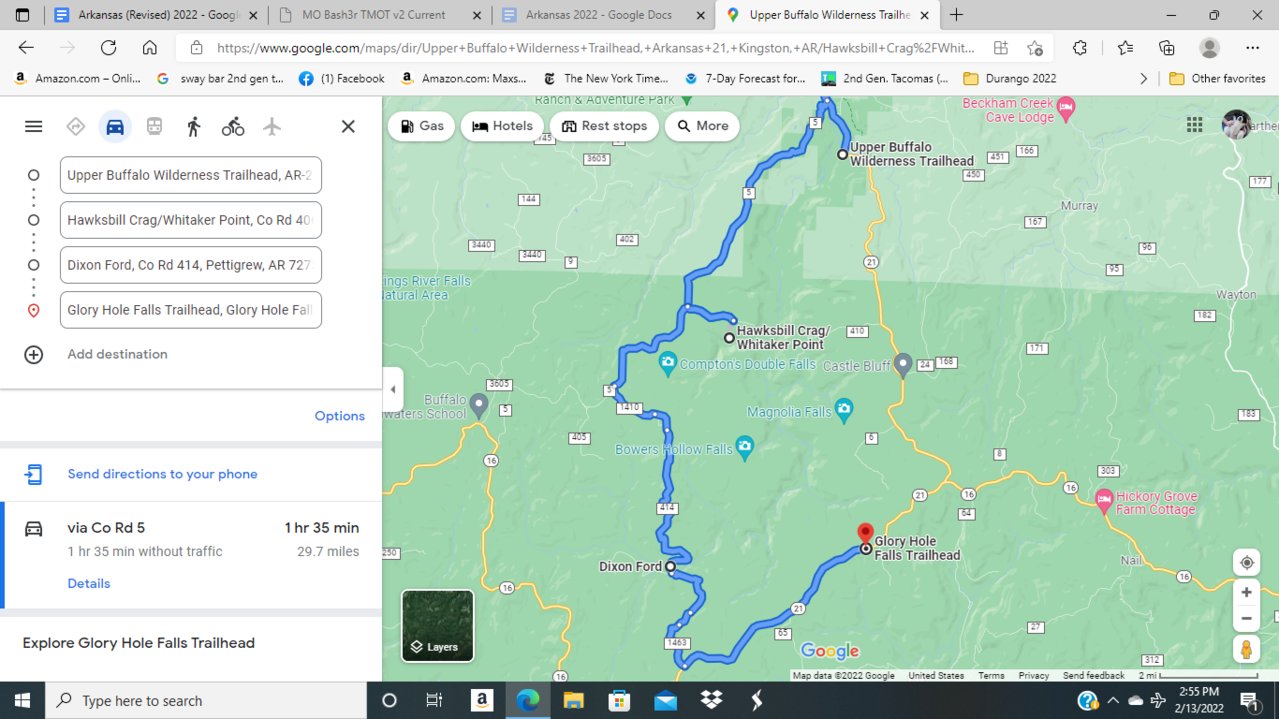Viewport: 1279px width, 719px height.
Task: Open the More search categories chip
Action: (702, 126)
